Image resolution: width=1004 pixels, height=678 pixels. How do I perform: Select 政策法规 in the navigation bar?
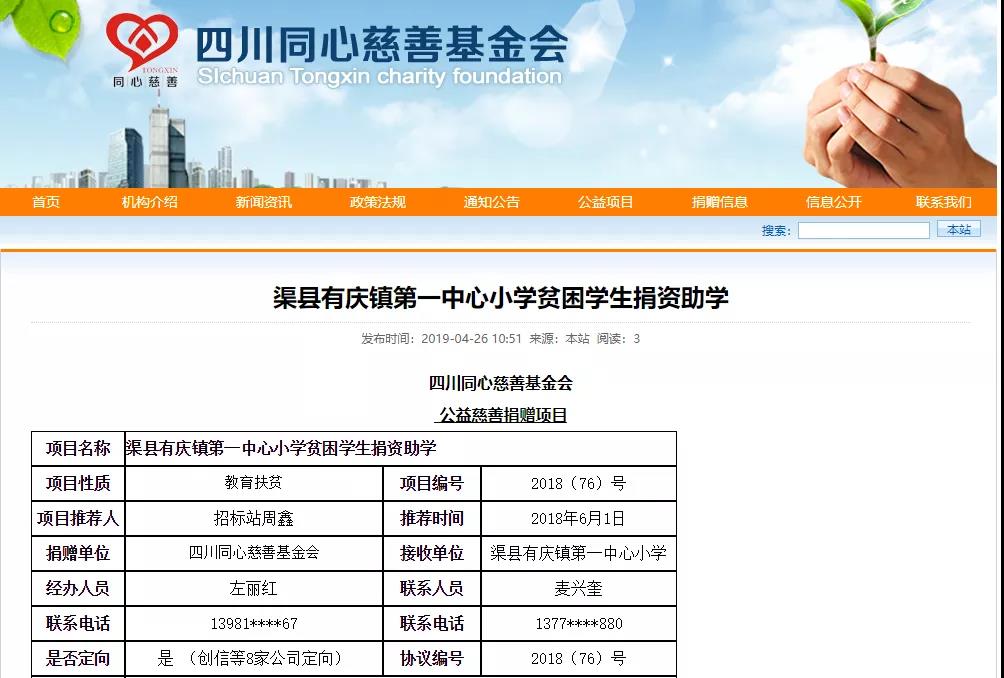(378, 202)
